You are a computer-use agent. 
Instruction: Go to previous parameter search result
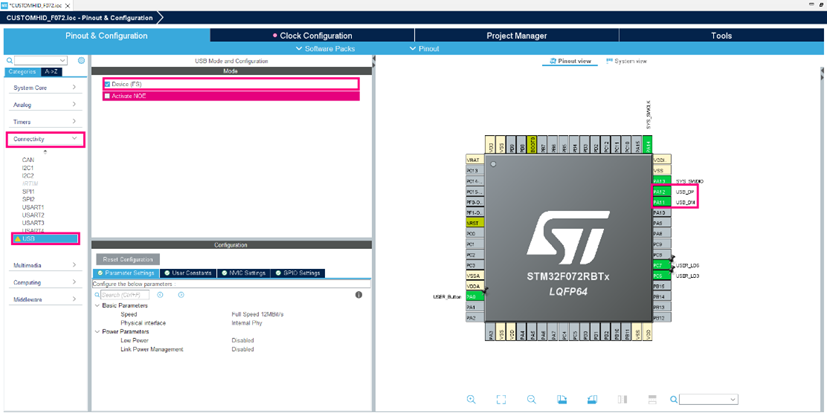click(160, 295)
